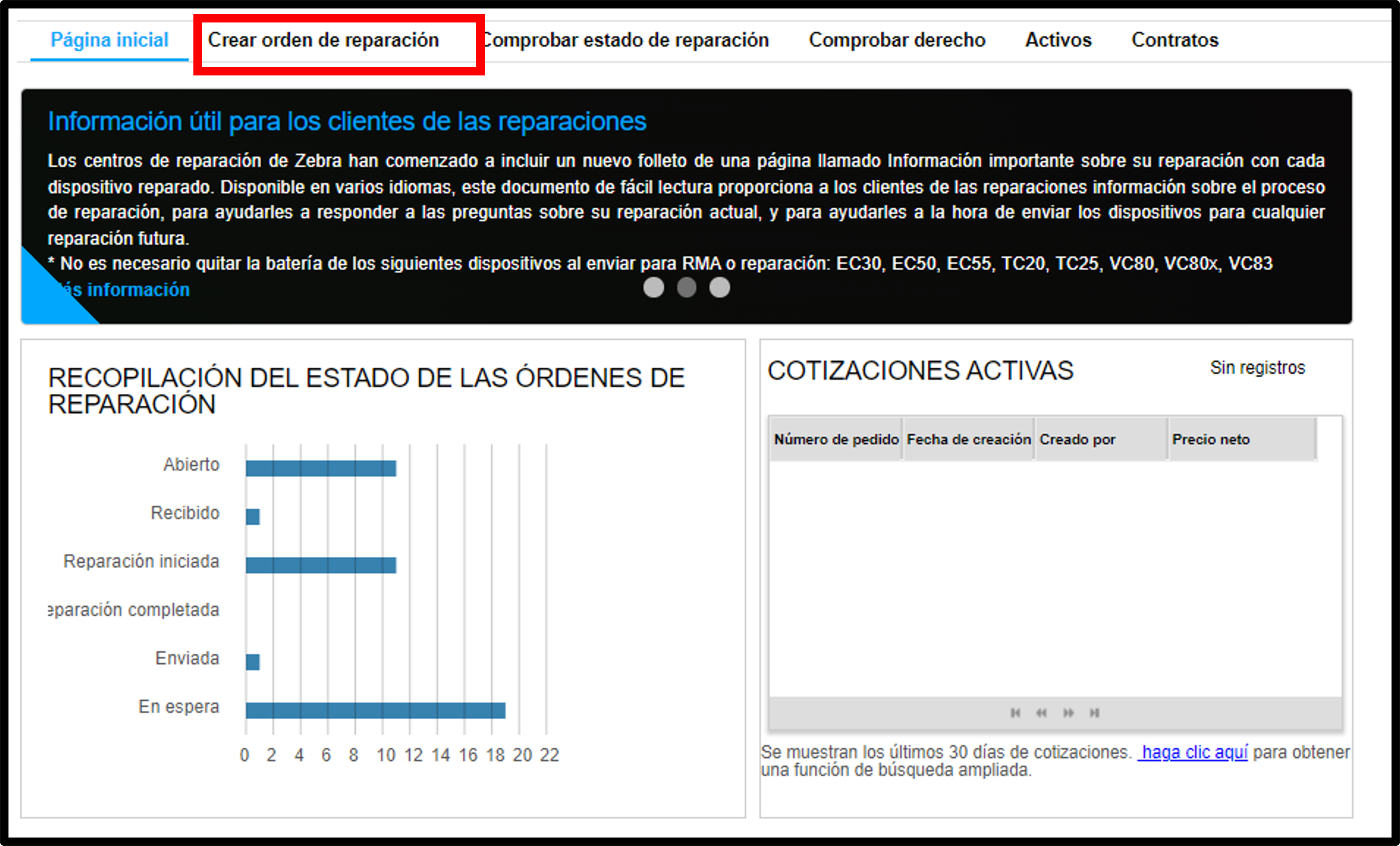The image size is (1400, 846).
Task: Click the En espera bar in chart
Action: [x=376, y=710]
